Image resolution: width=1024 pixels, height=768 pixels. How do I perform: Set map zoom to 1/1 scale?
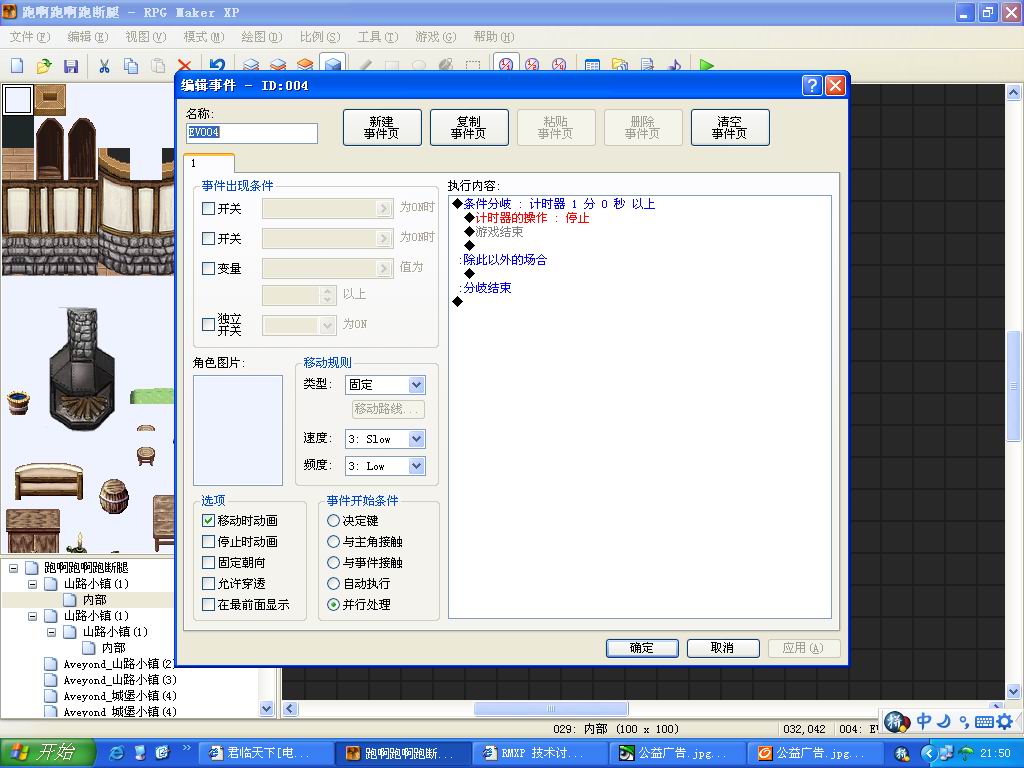(506, 64)
